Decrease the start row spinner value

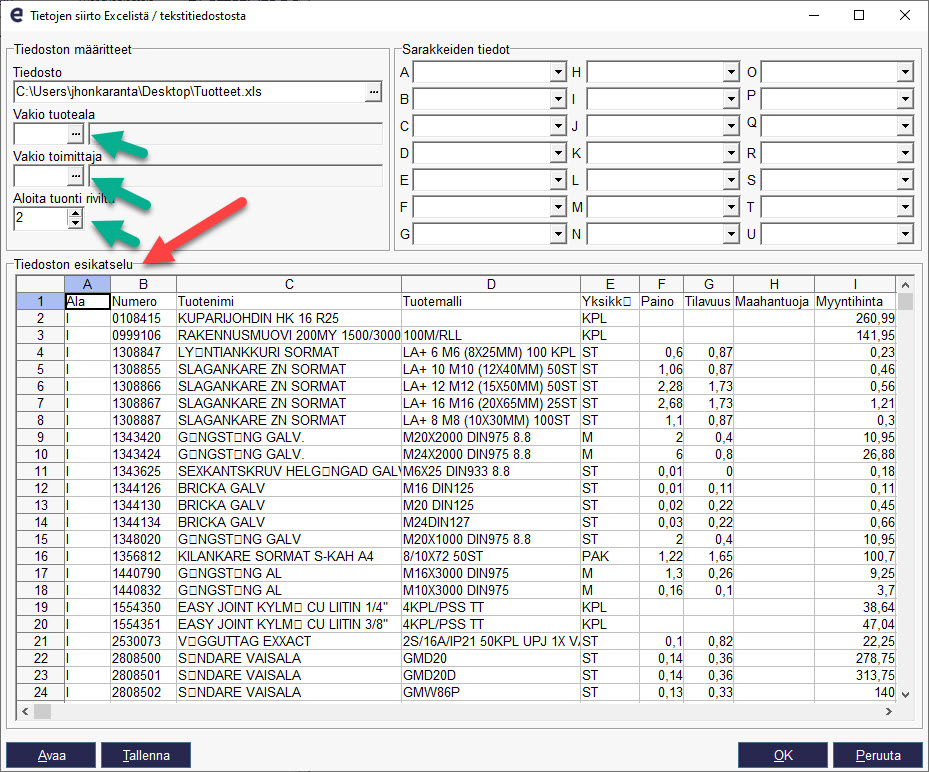(x=75, y=223)
